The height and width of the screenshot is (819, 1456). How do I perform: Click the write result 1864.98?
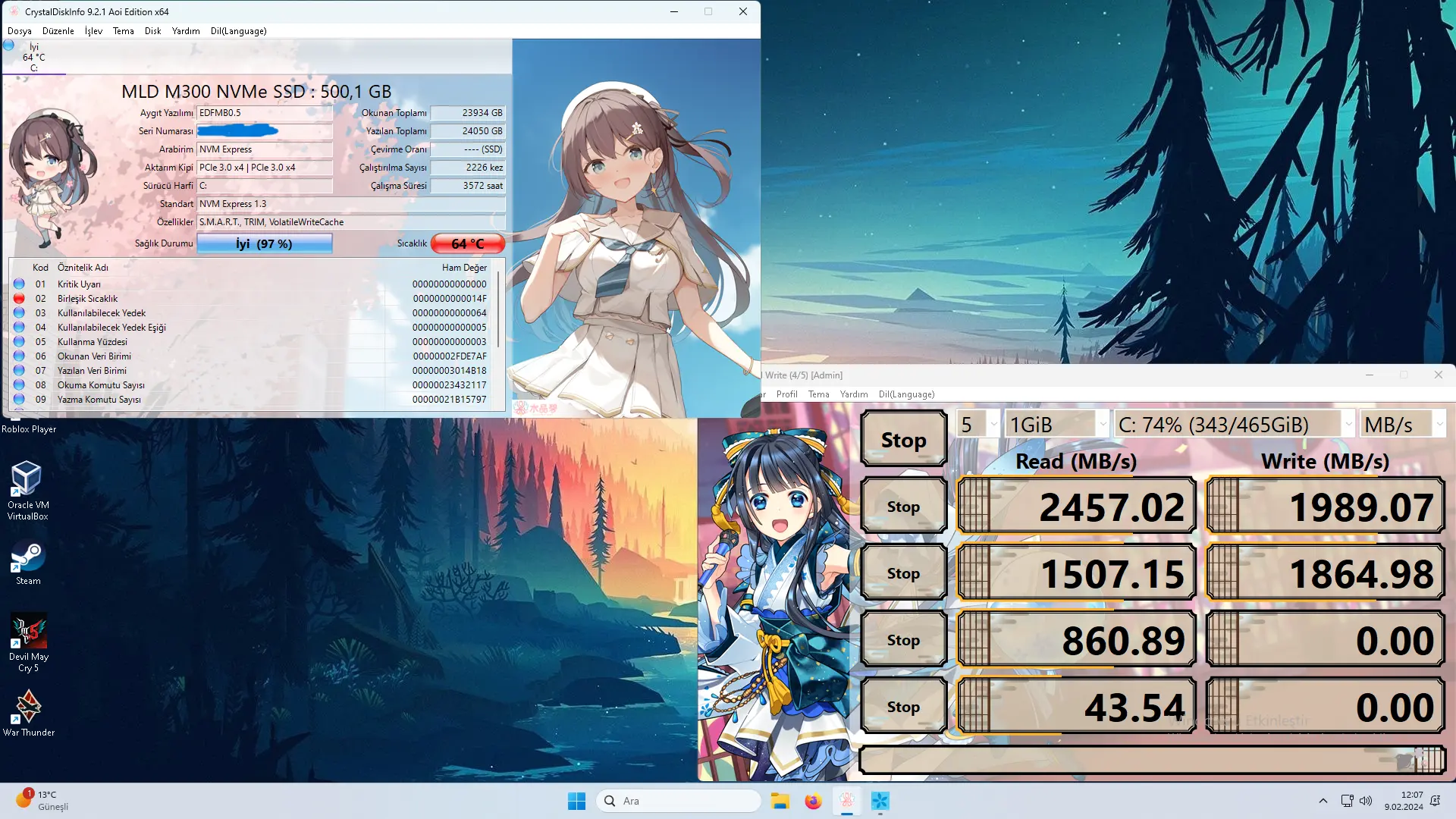1325,573
